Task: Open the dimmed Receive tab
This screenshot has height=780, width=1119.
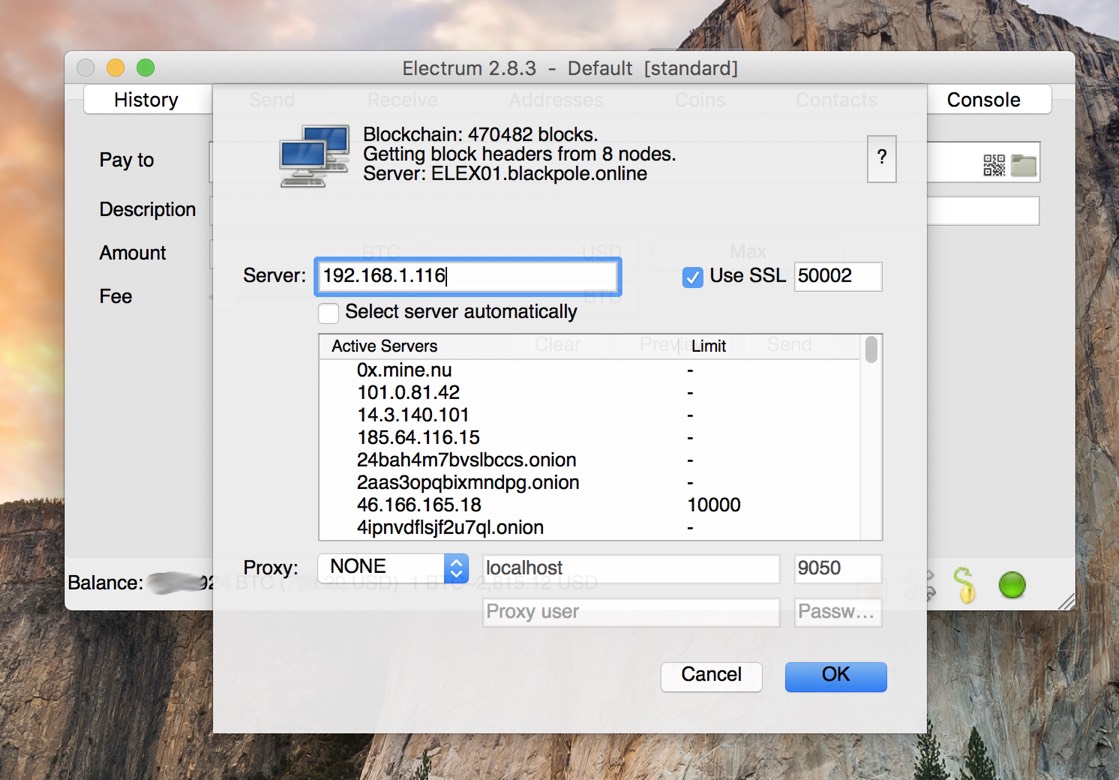Action: coord(402,100)
